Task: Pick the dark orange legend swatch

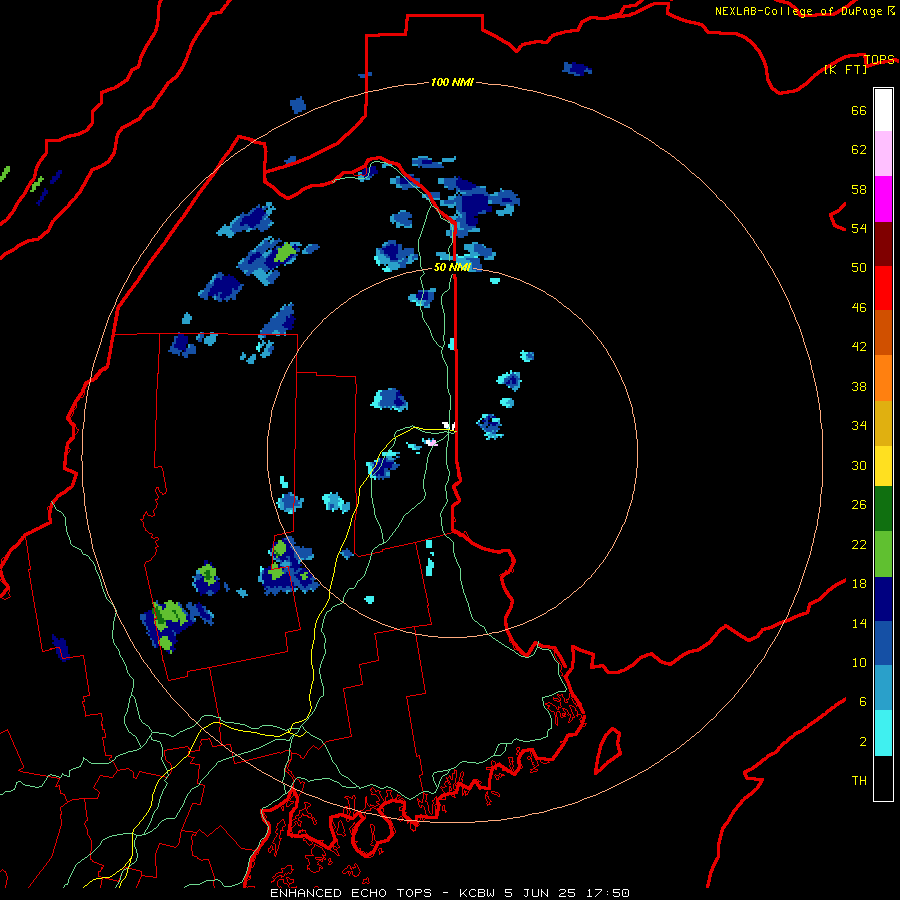Action: pyautogui.click(x=883, y=332)
